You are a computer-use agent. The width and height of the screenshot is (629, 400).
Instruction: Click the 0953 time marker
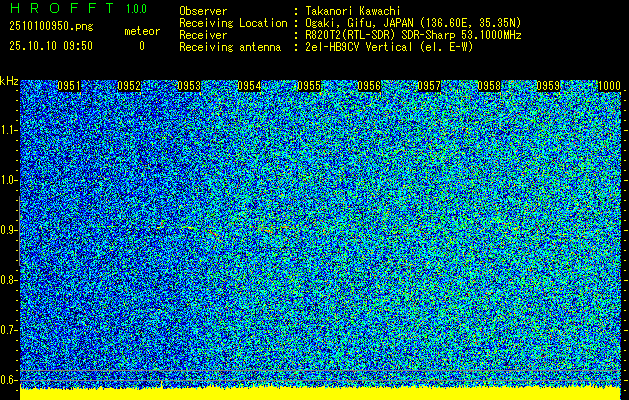click(x=189, y=86)
